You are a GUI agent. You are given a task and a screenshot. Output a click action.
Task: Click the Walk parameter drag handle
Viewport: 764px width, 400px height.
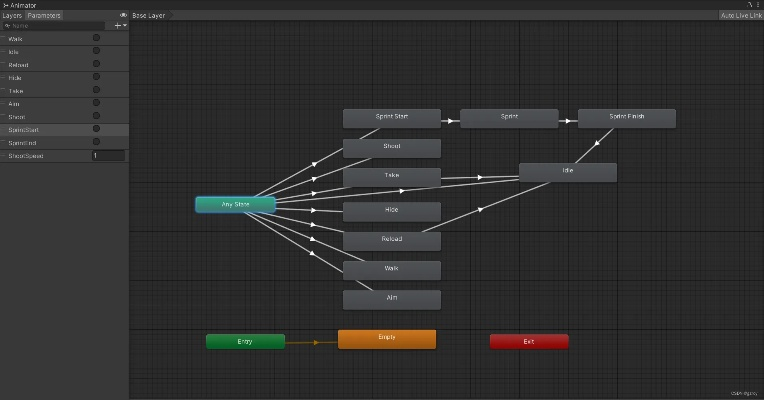tap(4, 38)
